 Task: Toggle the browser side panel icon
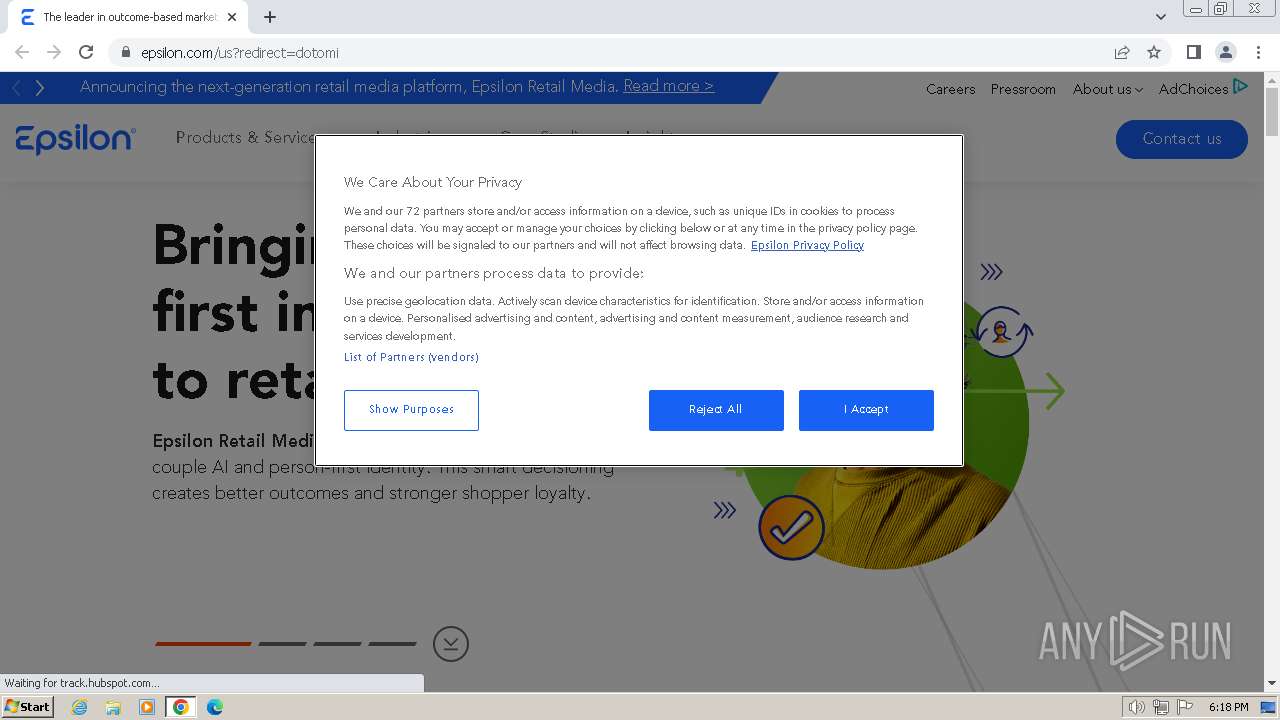point(1193,52)
